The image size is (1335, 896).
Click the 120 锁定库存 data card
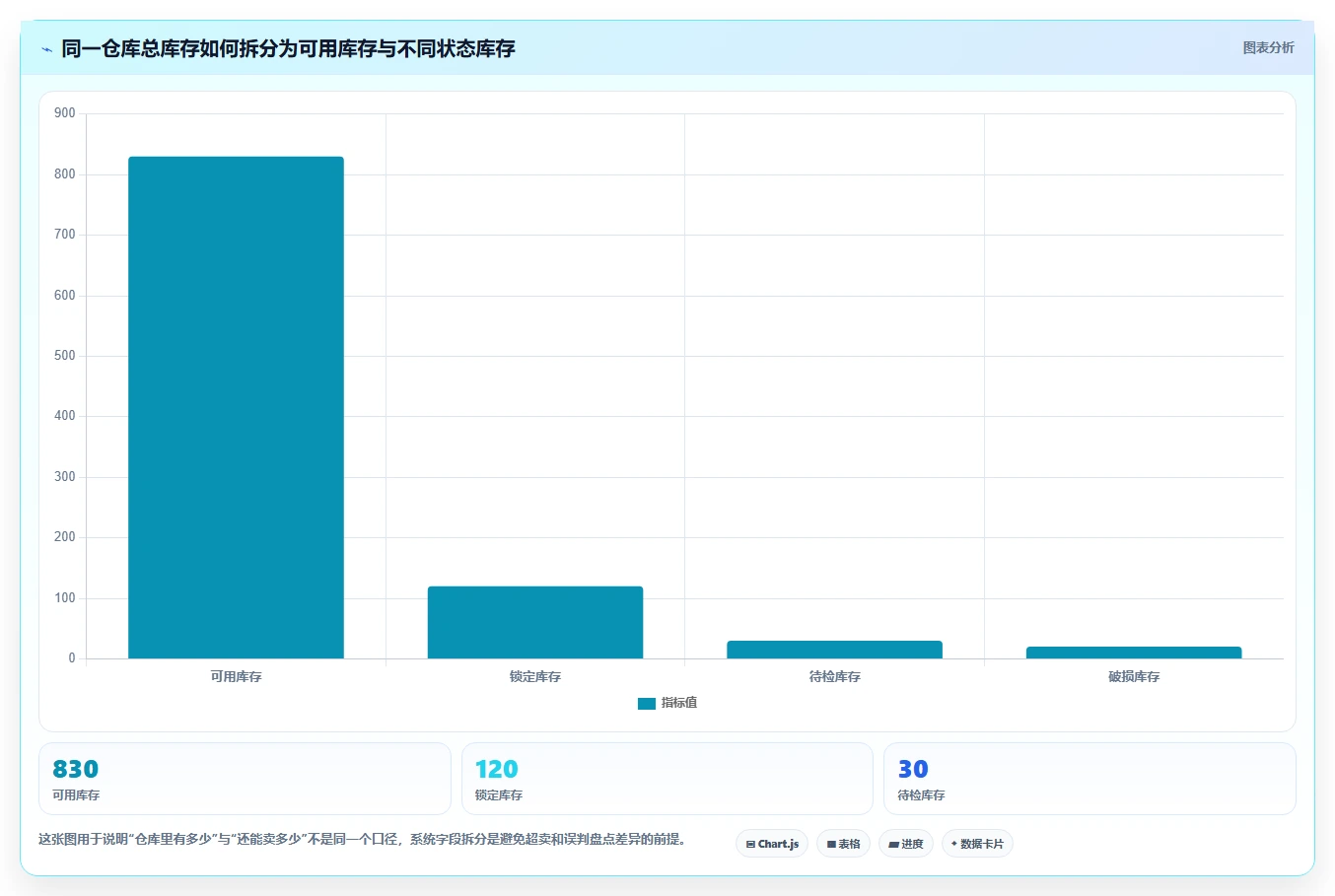(x=667, y=779)
